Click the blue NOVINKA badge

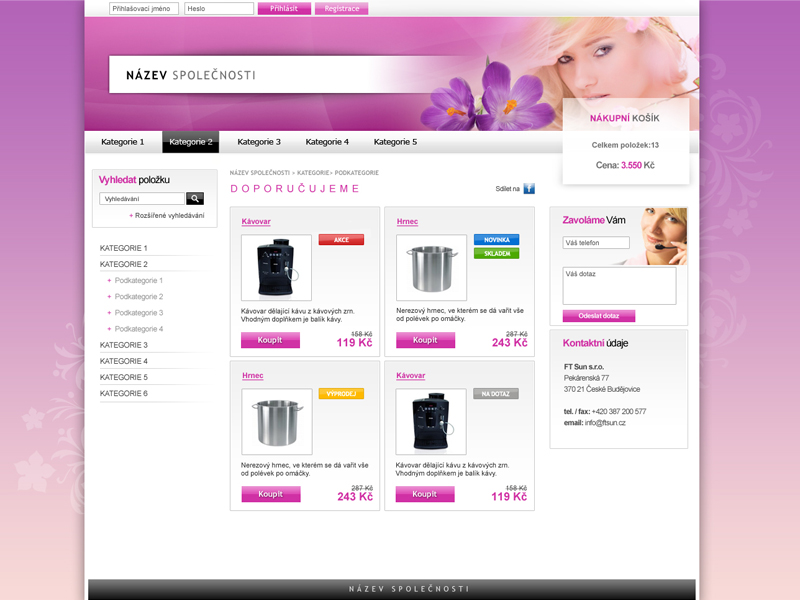point(496,240)
